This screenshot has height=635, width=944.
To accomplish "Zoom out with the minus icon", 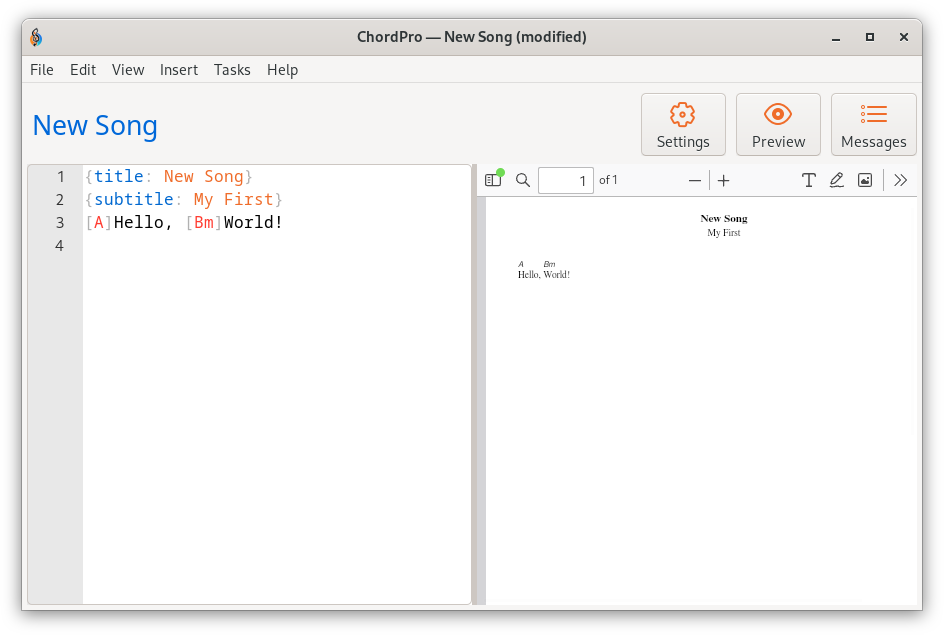I will click(x=695, y=181).
